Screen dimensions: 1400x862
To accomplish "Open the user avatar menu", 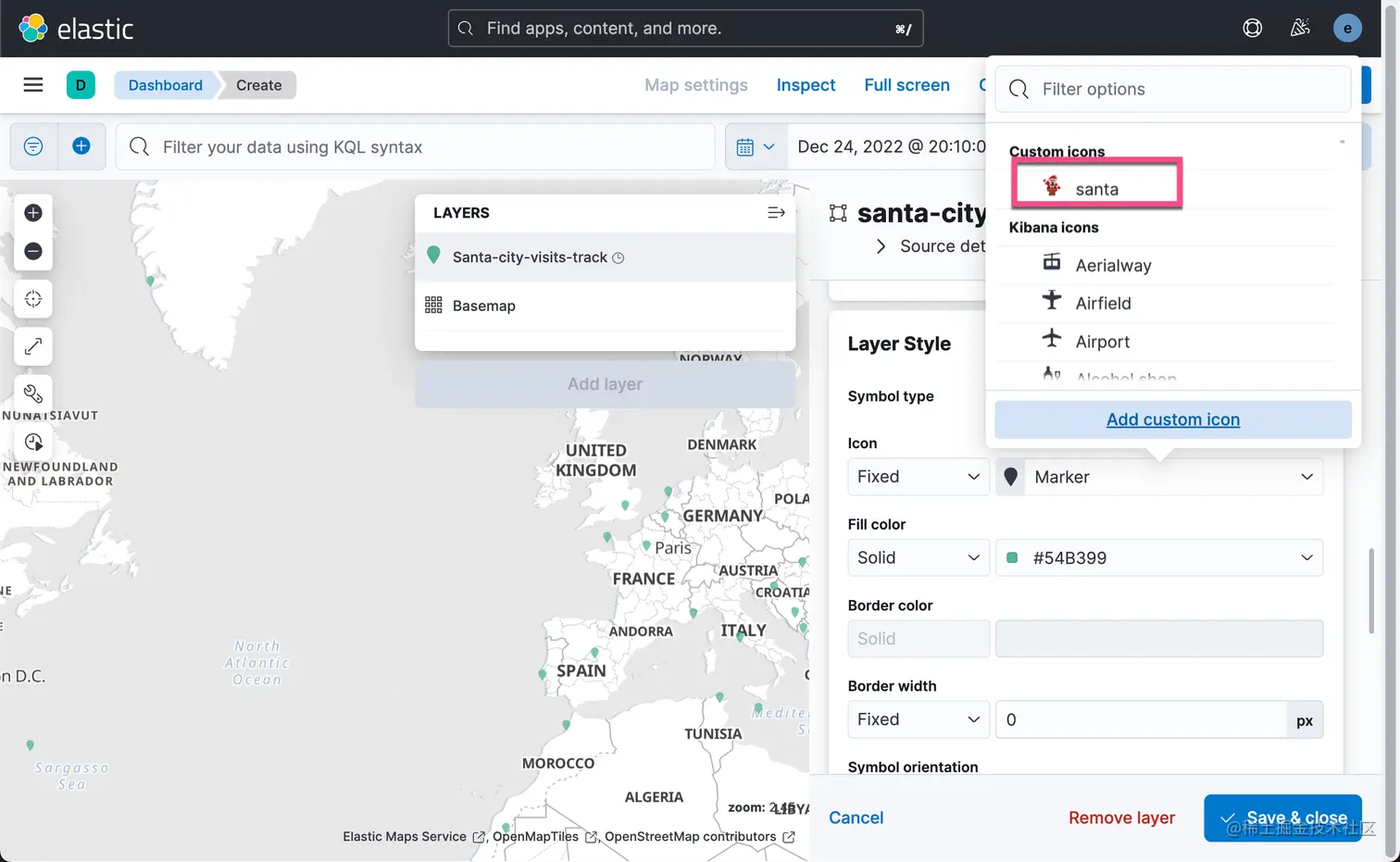I will (1347, 28).
